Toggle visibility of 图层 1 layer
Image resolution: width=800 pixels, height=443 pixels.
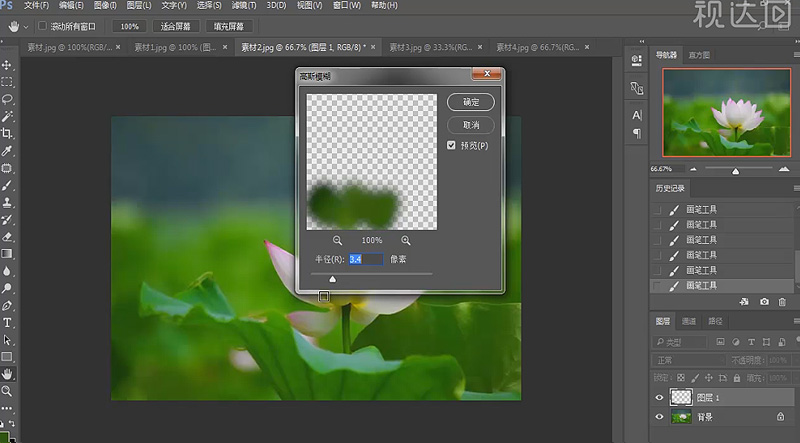click(659, 398)
